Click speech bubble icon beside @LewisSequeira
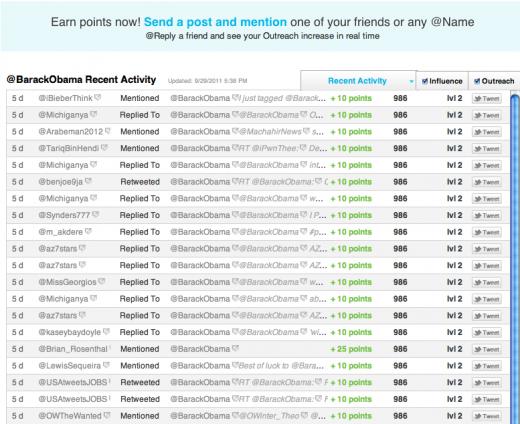Image resolution: width=520 pixels, height=424 pixels. click(106, 365)
